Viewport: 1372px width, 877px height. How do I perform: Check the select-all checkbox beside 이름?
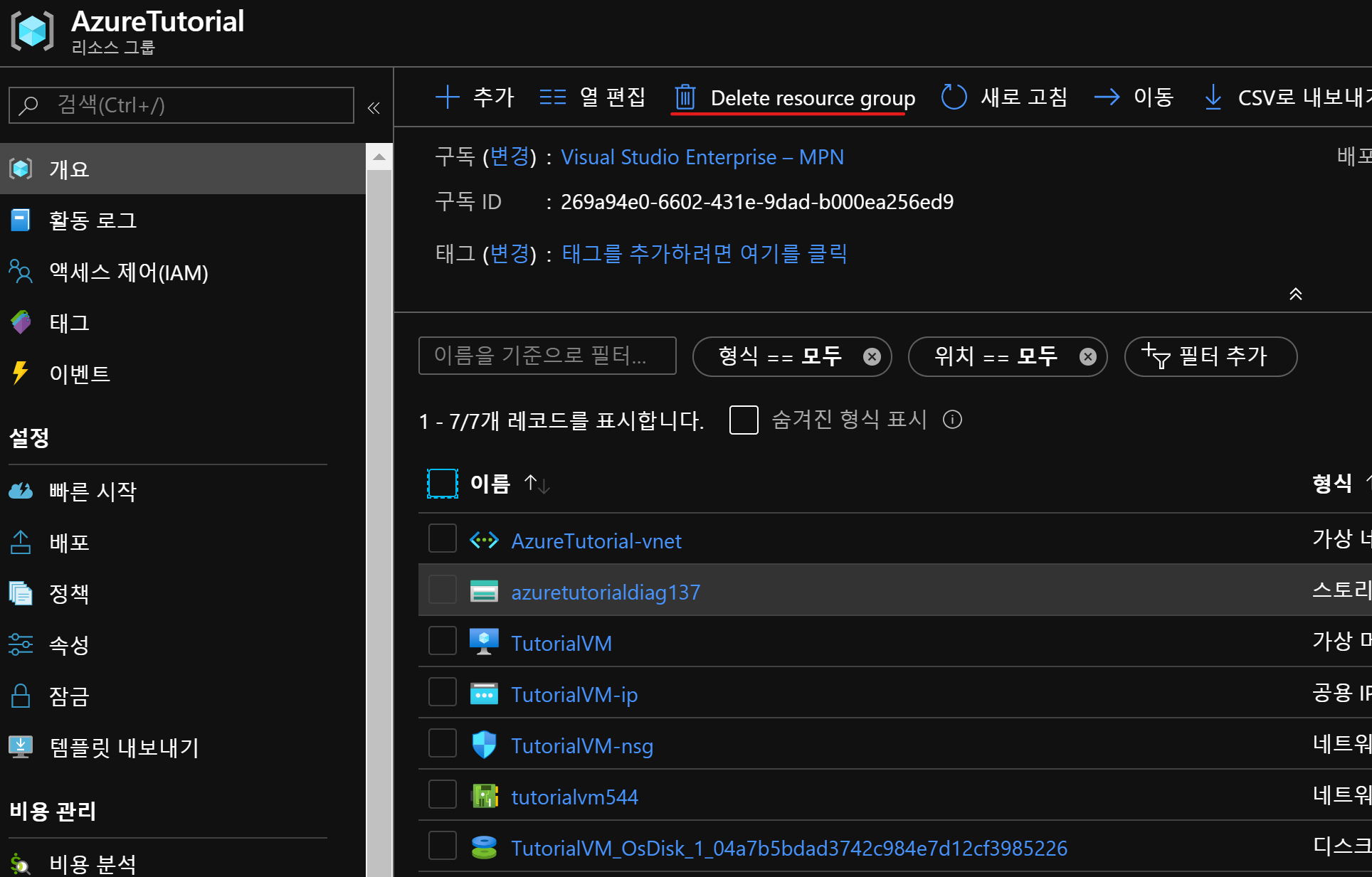pyautogui.click(x=442, y=484)
